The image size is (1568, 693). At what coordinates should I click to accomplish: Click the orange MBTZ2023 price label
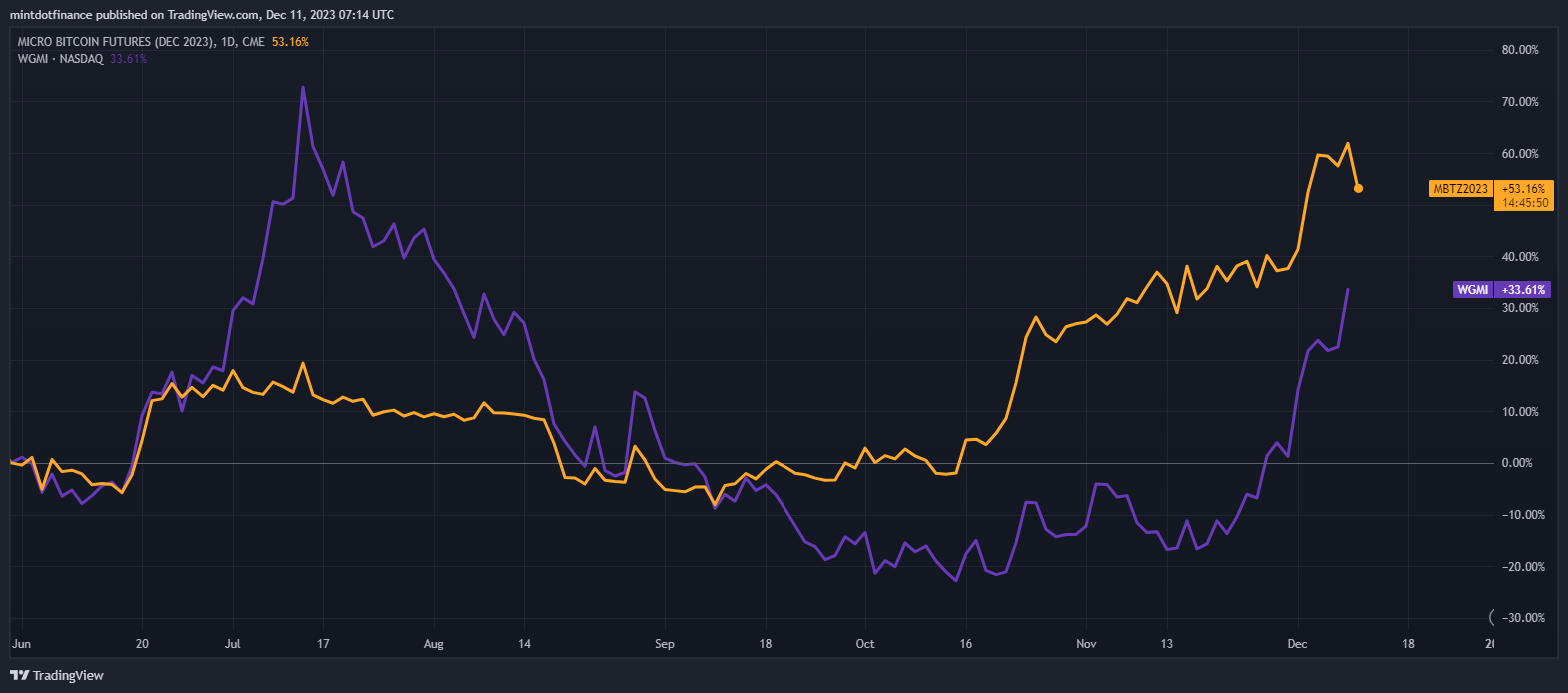pyautogui.click(x=1461, y=188)
